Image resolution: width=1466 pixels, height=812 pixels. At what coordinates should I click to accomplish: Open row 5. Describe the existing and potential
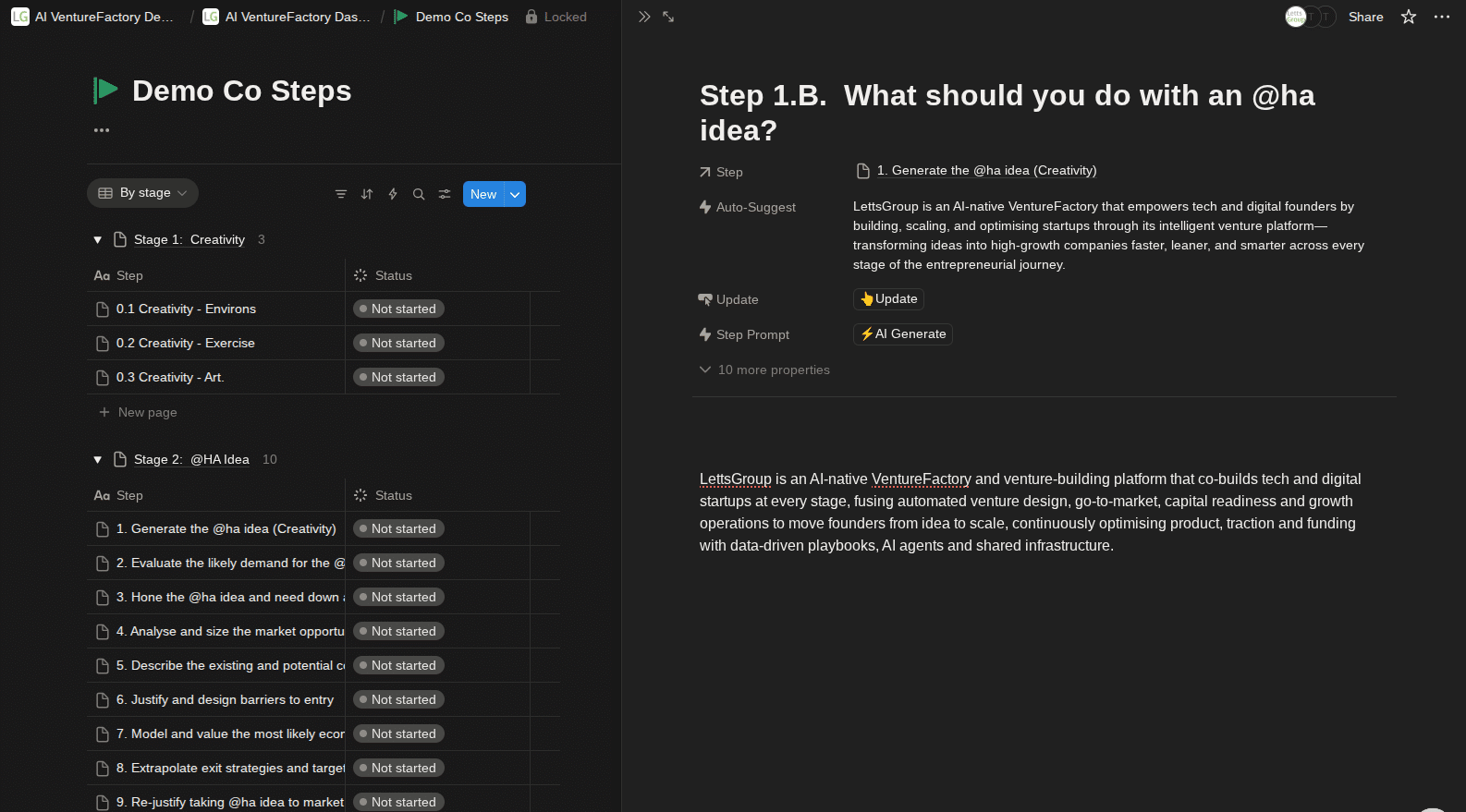point(231,665)
